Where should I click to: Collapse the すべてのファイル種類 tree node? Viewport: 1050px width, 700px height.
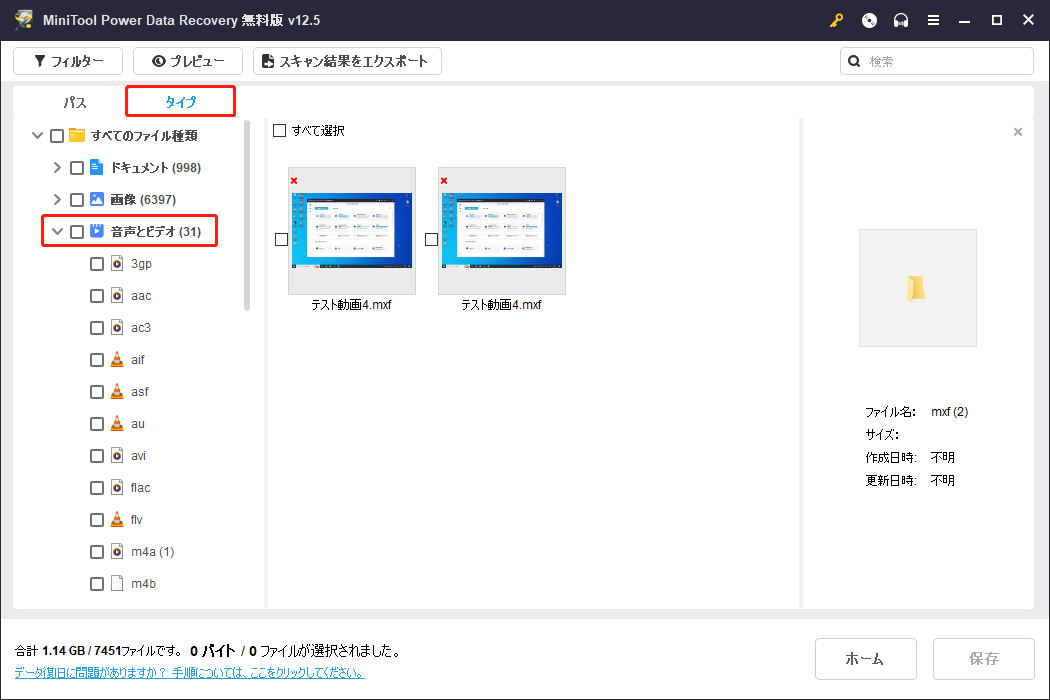(38, 135)
